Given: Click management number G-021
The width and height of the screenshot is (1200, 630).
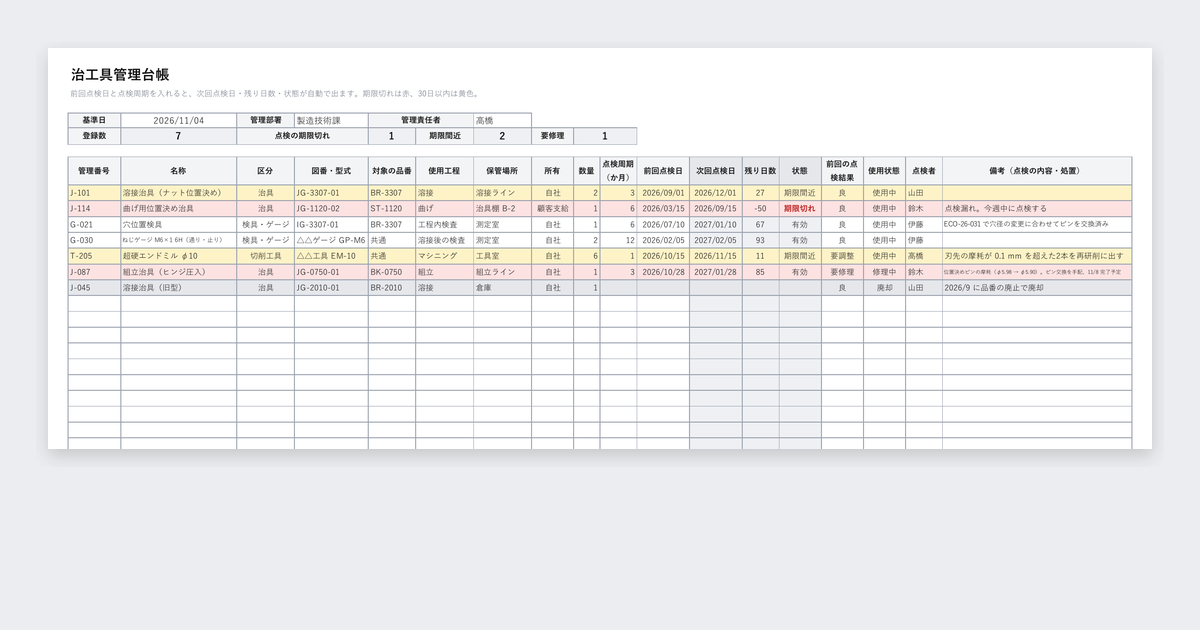Looking at the screenshot, I should [94, 225].
